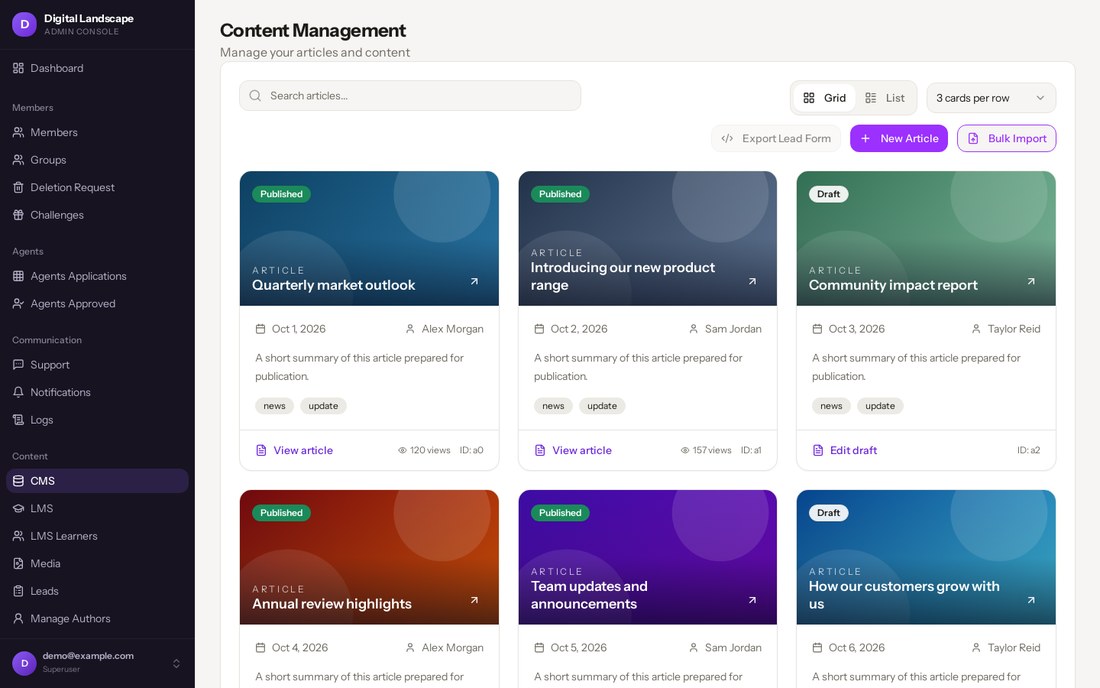Click the search magnifier icon
This screenshot has width=1100, height=688.
coord(255,95)
